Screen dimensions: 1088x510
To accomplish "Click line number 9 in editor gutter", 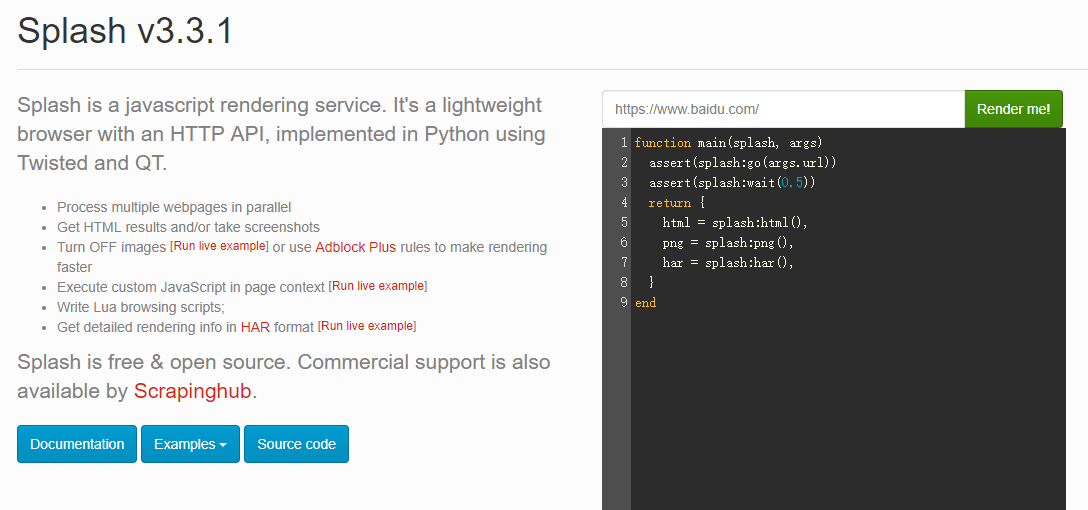I will [623, 302].
